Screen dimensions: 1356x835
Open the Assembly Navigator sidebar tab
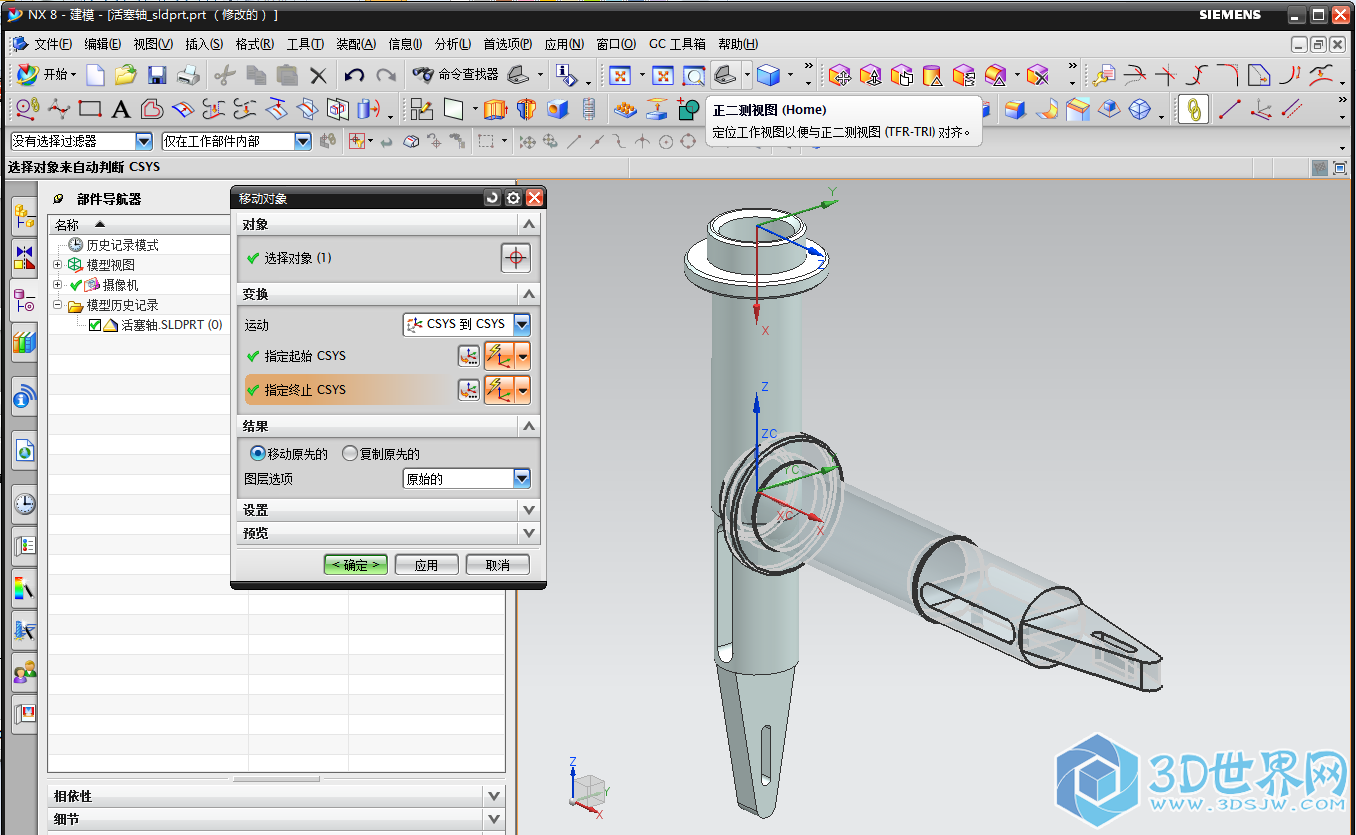(x=24, y=215)
